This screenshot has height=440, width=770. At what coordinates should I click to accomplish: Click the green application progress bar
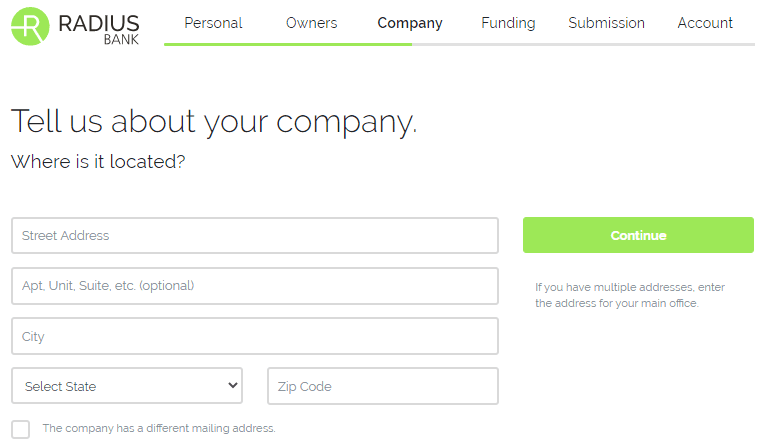point(288,44)
